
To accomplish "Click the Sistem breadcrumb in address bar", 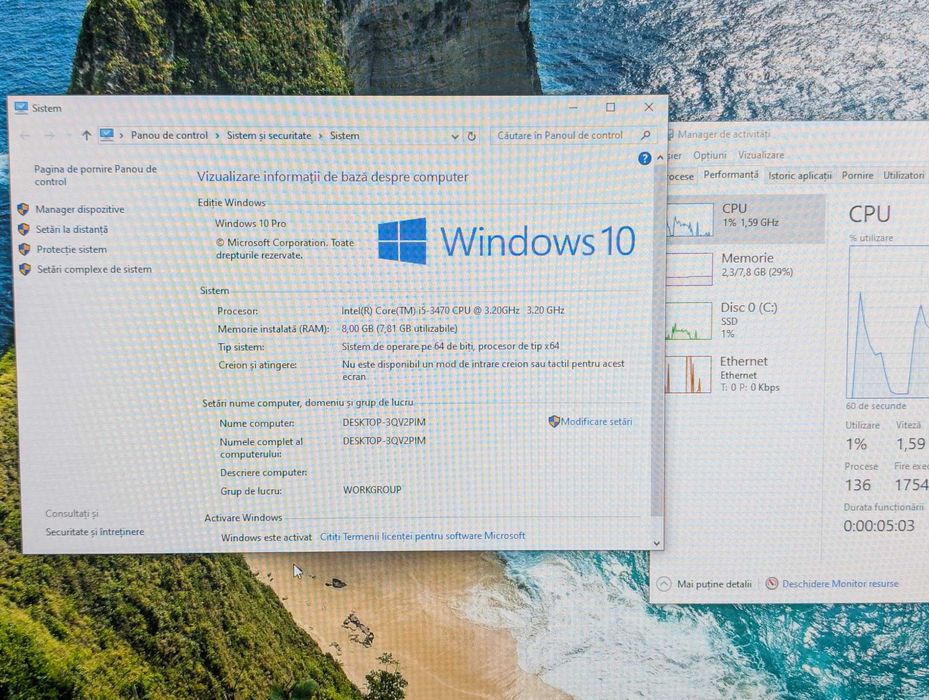I will pyautogui.click(x=344, y=136).
